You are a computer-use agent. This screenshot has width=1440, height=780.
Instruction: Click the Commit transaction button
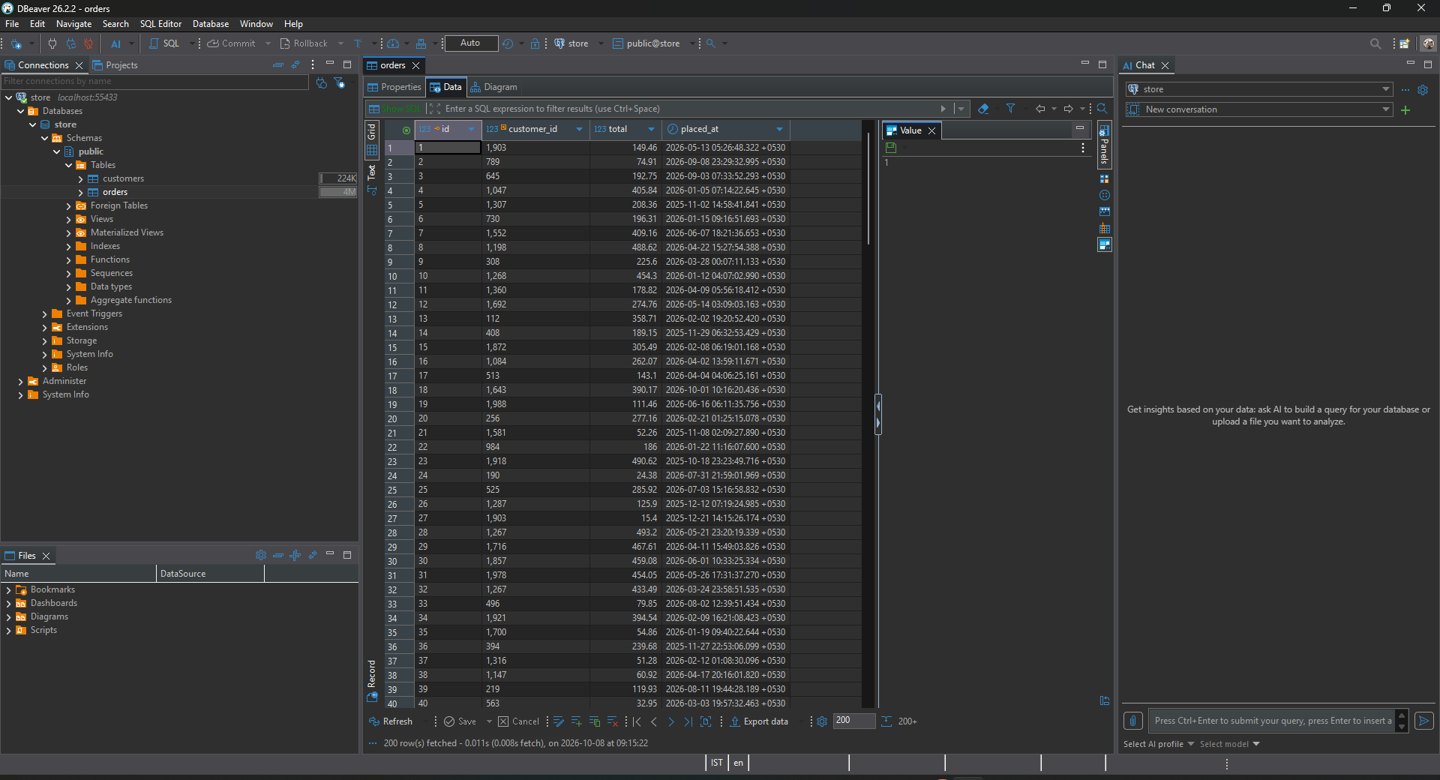coord(231,44)
